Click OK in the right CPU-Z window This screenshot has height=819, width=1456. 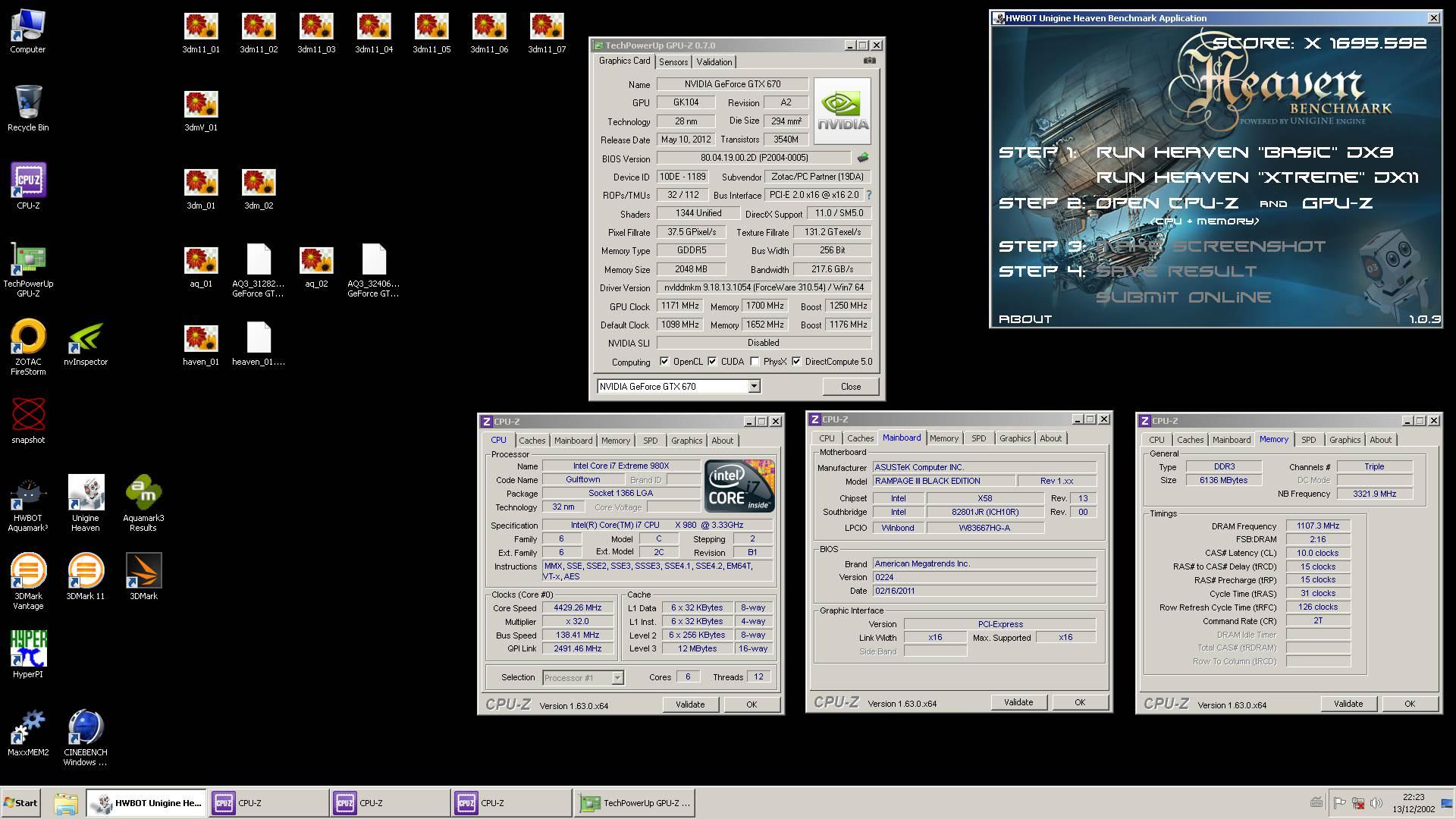[1410, 704]
